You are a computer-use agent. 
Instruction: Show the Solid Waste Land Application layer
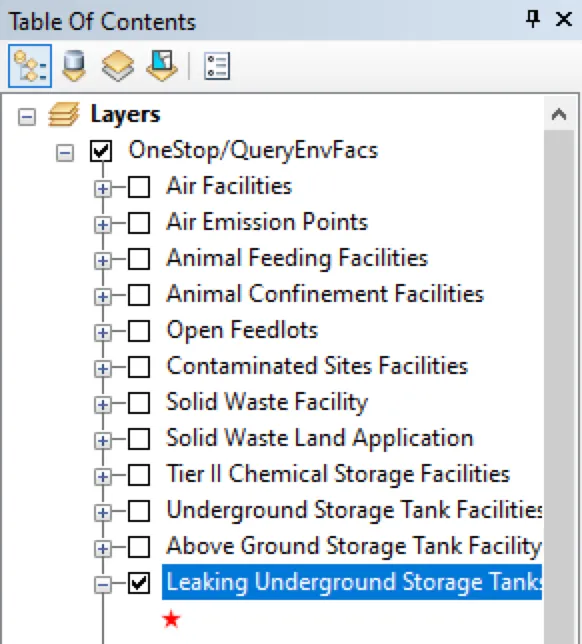[x=139, y=439]
